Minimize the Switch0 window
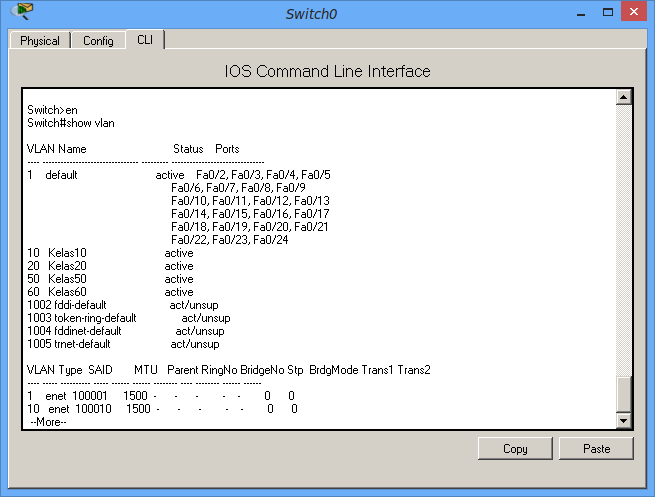Screen dimensions: 655x497 click(x=581, y=13)
